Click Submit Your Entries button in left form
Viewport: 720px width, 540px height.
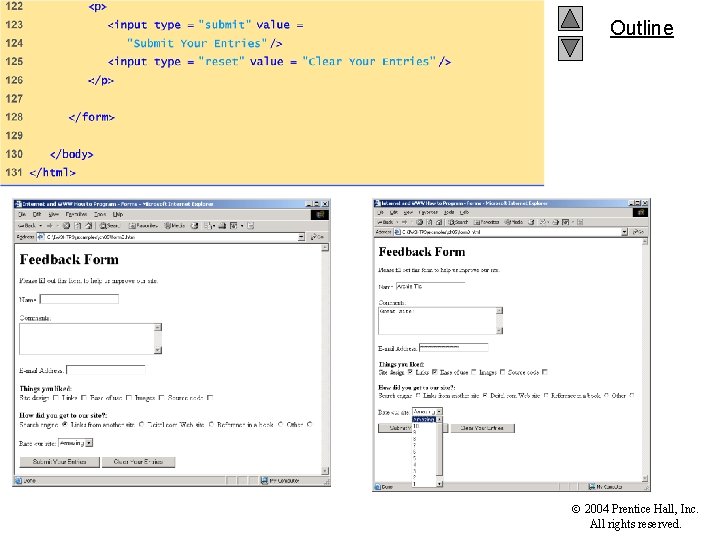[60, 462]
